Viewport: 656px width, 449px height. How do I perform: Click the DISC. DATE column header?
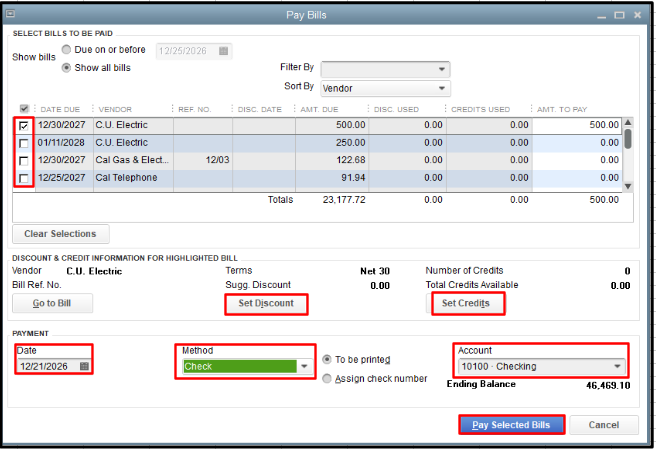click(x=259, y=110)
